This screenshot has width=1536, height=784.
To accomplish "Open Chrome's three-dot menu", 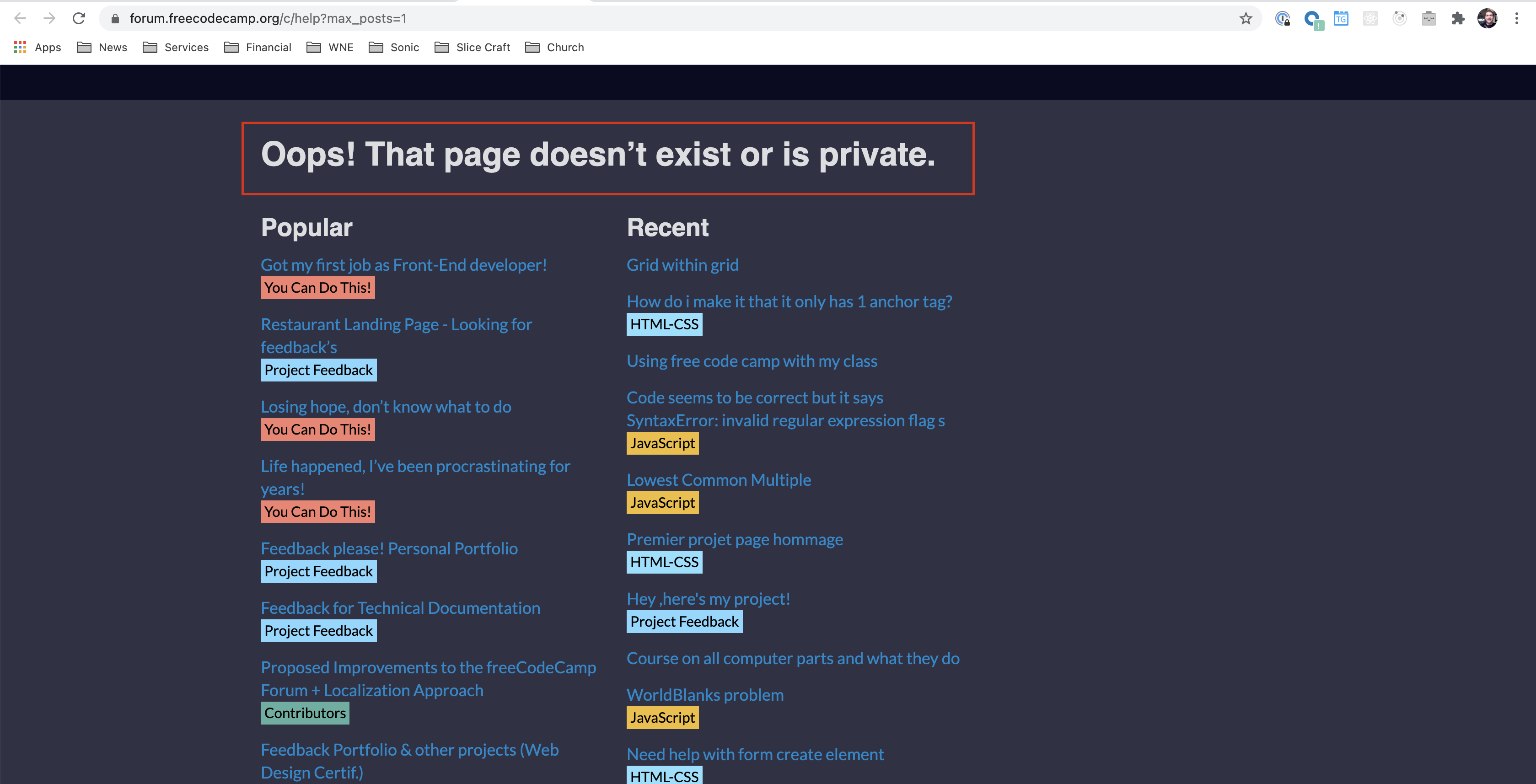I will [x=1516, y=18].
